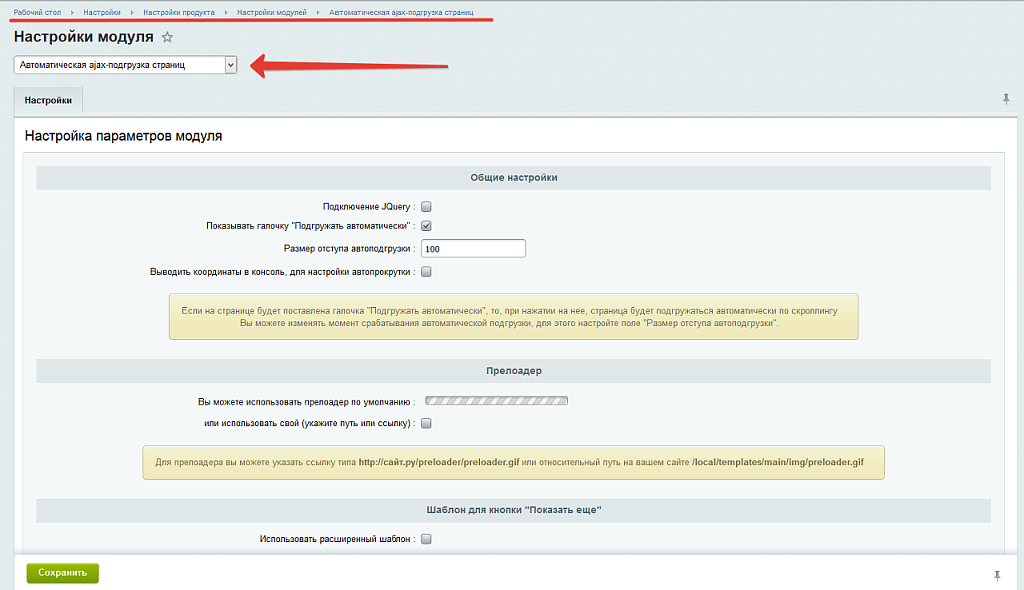Image resolution: width=1024 pixels, height=590 pixels.
Task: Click "Автоматическая ajax-подгрузка страниц" breadcrumb
Action: click(x=410, y=12)
